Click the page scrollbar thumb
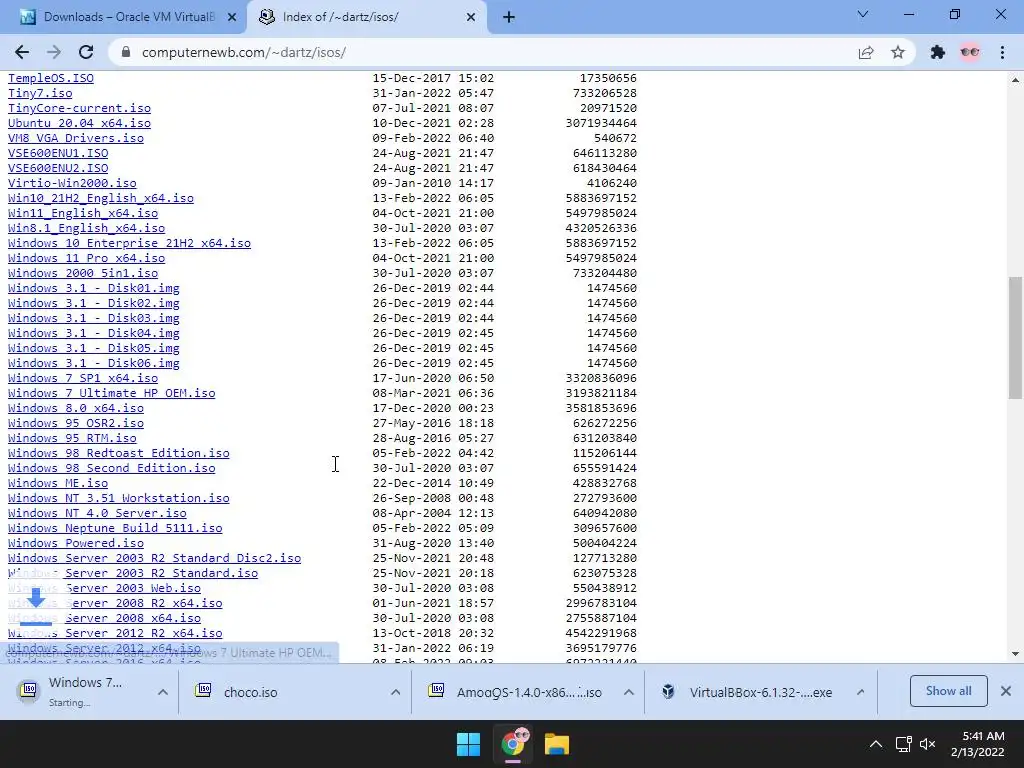The height and width of the screenshot is (768, 1024). tap(1015, 338)
